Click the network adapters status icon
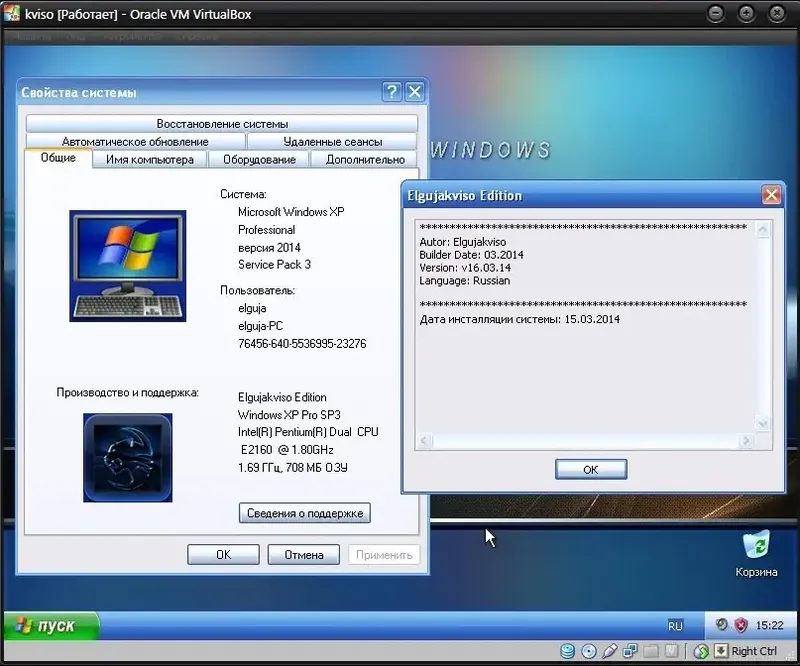Viewport: 800px width, 666px height. click(631, 651)
